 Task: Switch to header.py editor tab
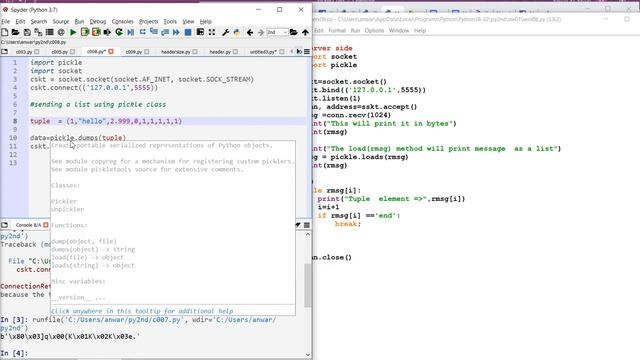pos(220,52)
